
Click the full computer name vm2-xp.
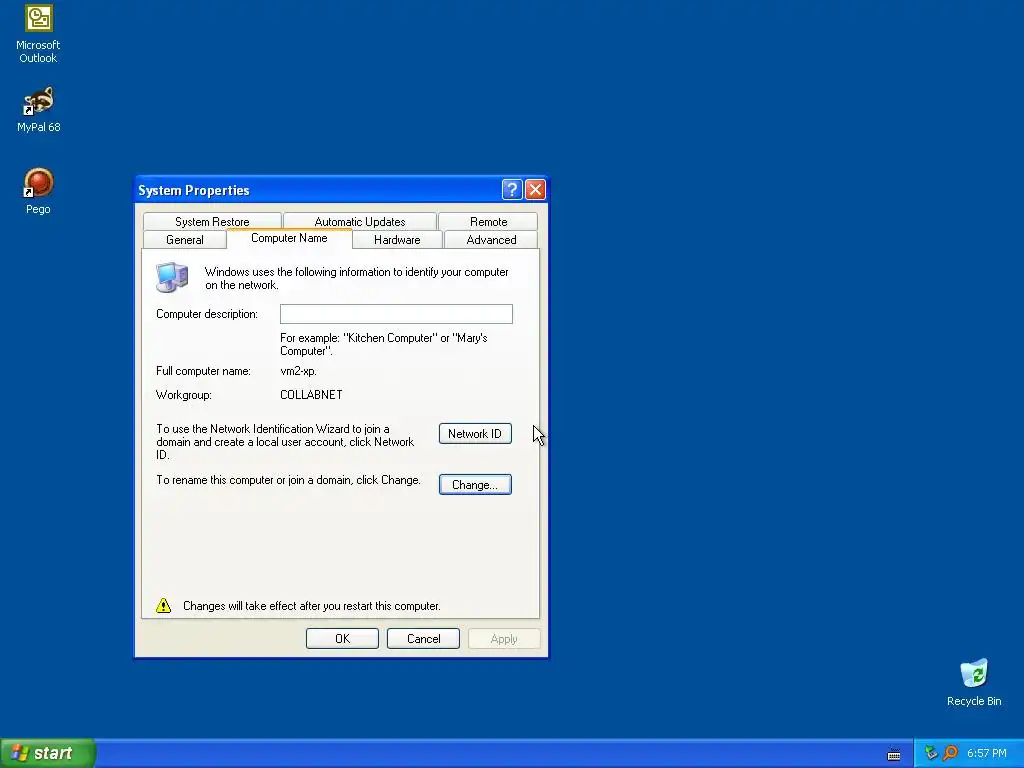point(298,371)
